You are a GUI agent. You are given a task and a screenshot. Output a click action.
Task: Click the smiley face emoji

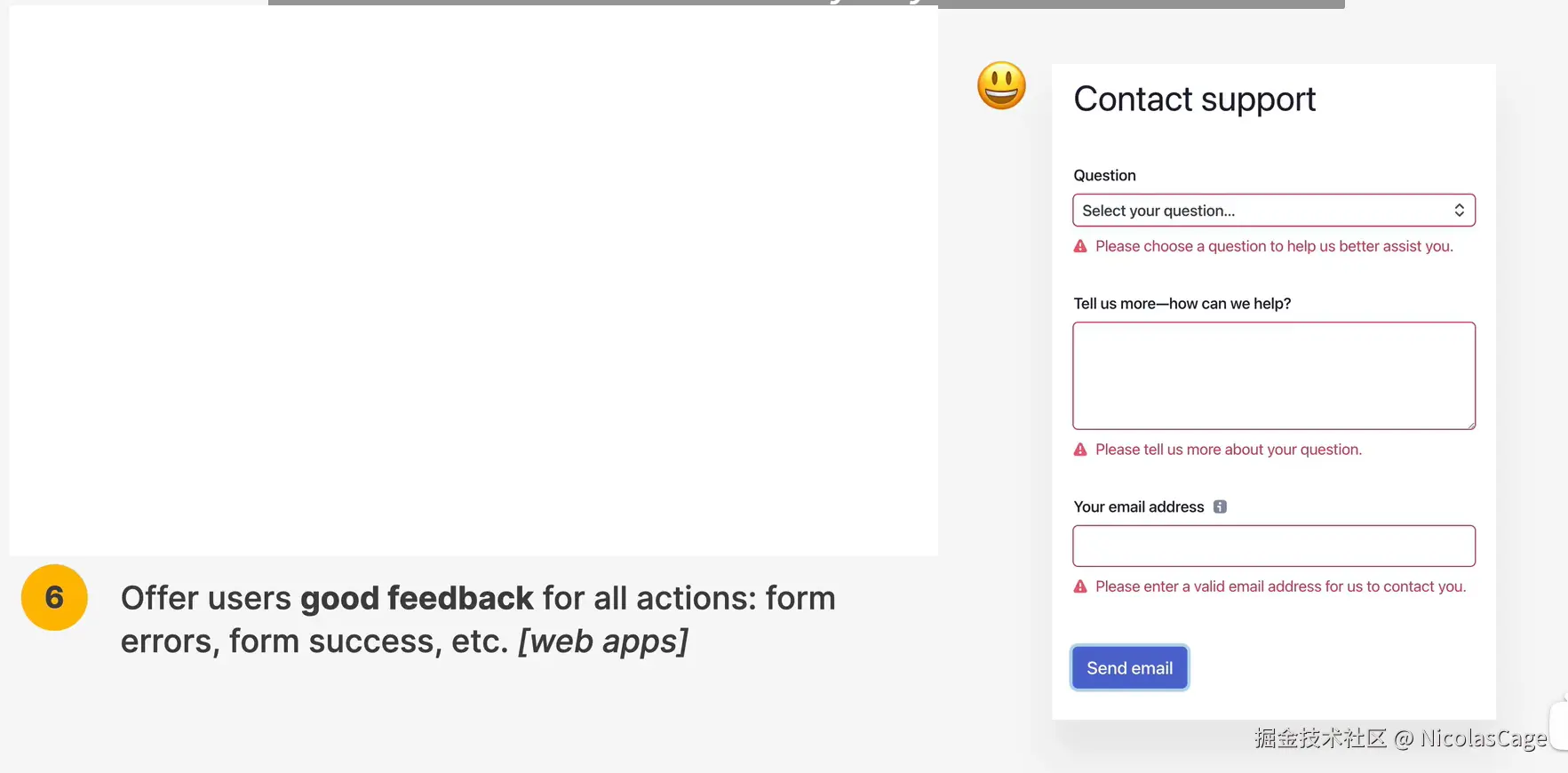click(x=1001, y=86)
